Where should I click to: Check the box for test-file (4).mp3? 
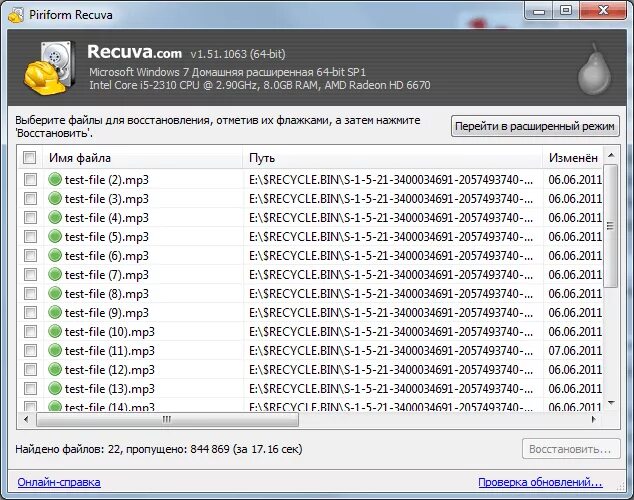(30, 217)
